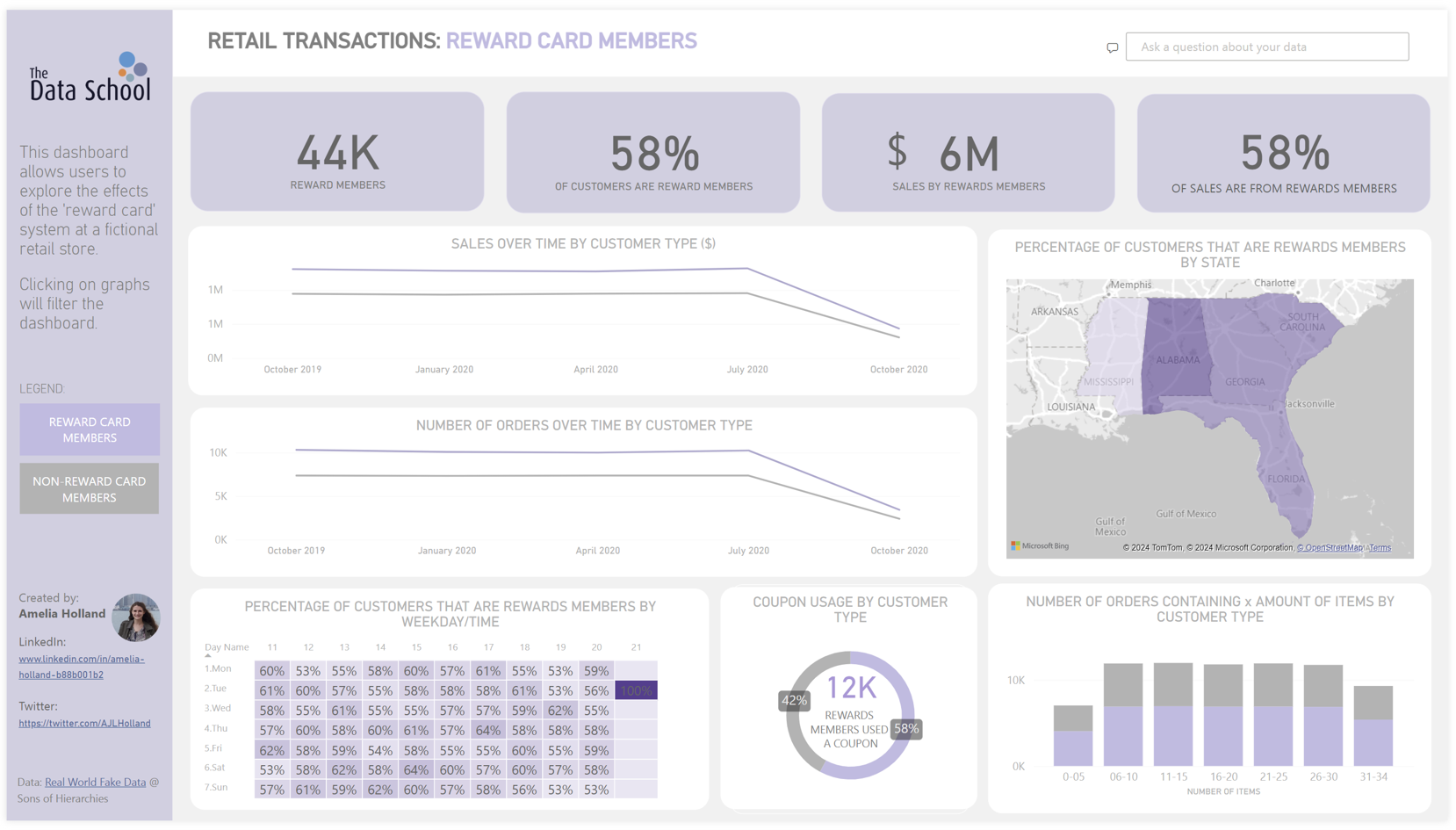
Task: Select Alabama on the state map
Action: coord(1178,356)
